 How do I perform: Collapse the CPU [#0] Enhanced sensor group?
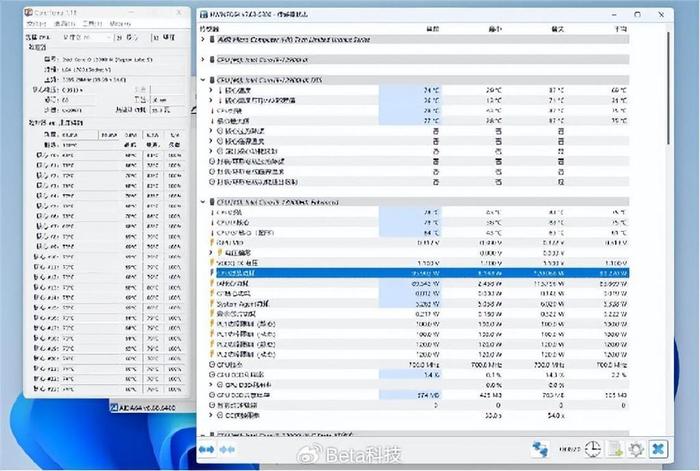click(x=203, y=202)
